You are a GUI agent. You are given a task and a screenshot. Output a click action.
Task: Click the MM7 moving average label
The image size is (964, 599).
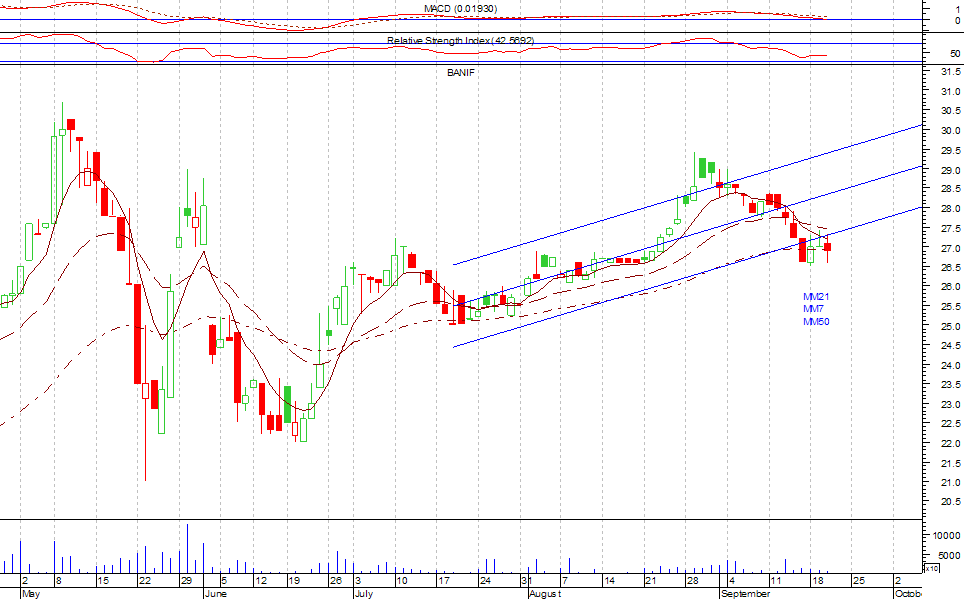813,309
